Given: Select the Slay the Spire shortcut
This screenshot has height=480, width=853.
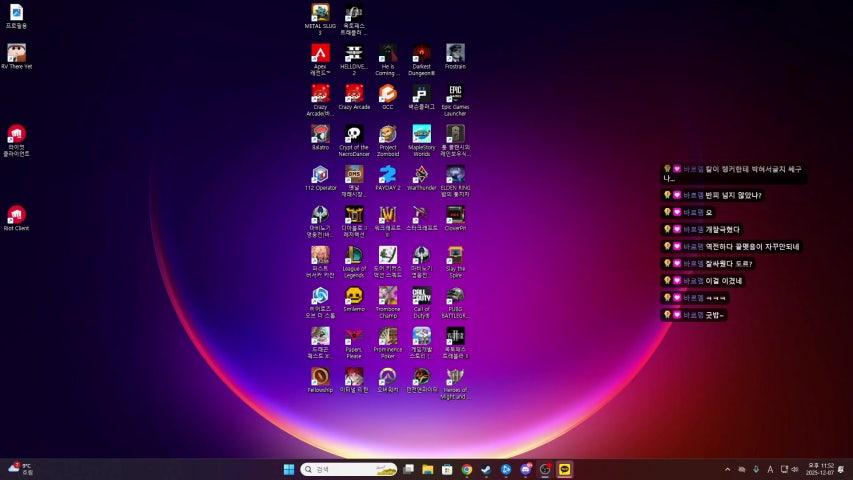Looking at the screenshot, I should click(x=455, y=255).
